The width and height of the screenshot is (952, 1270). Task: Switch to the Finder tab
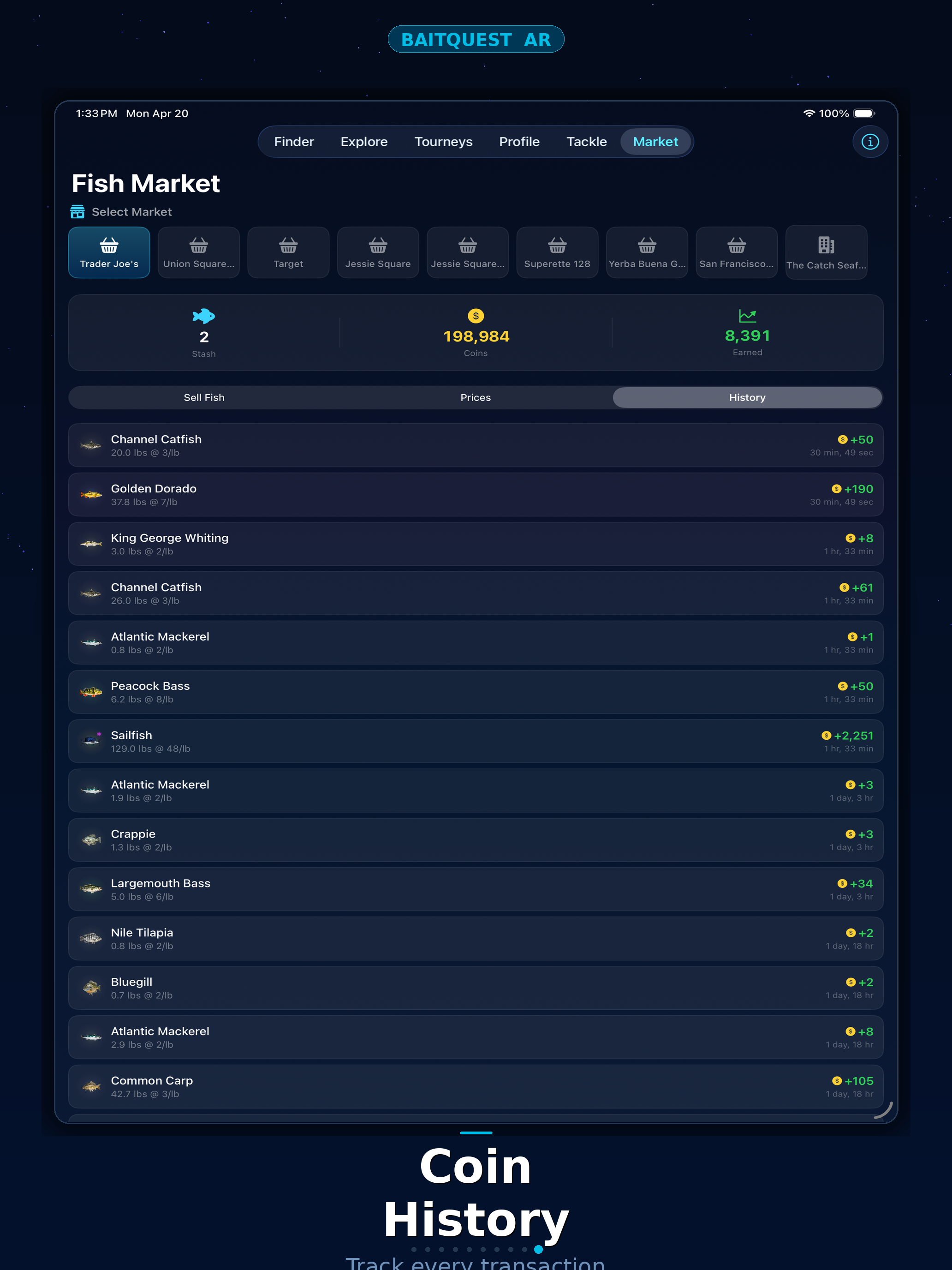coord(294,142)
